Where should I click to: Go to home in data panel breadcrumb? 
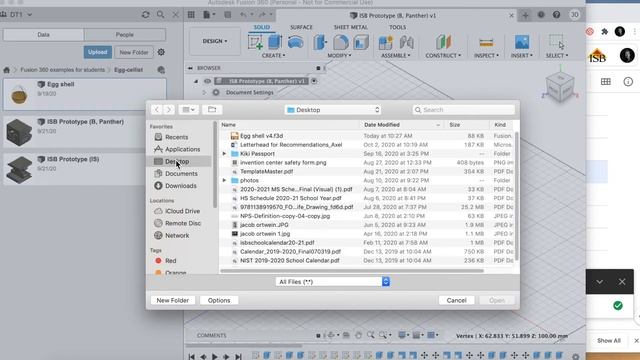click(7, 70)
